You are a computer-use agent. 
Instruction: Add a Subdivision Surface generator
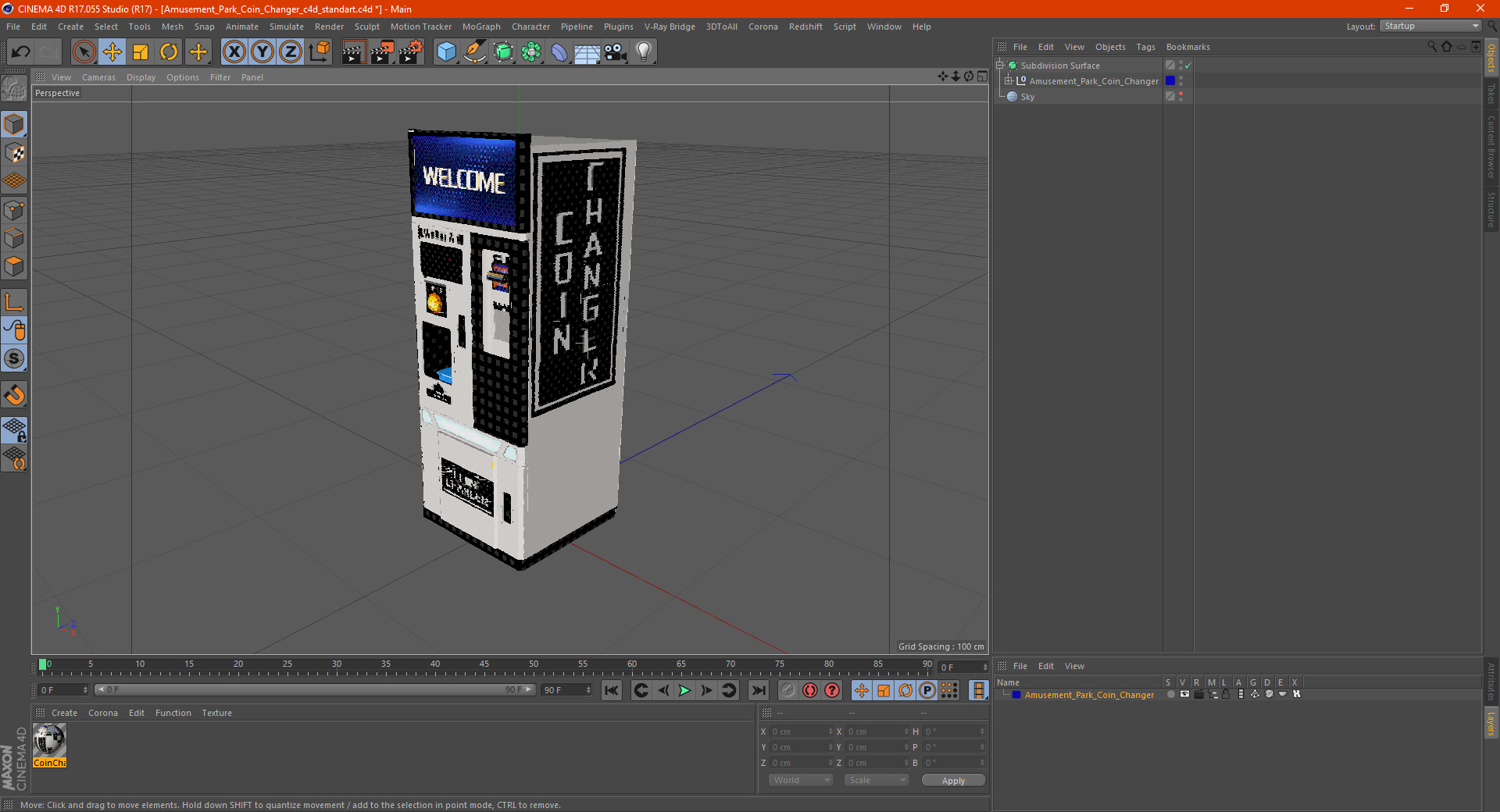[x=503, y=52]
